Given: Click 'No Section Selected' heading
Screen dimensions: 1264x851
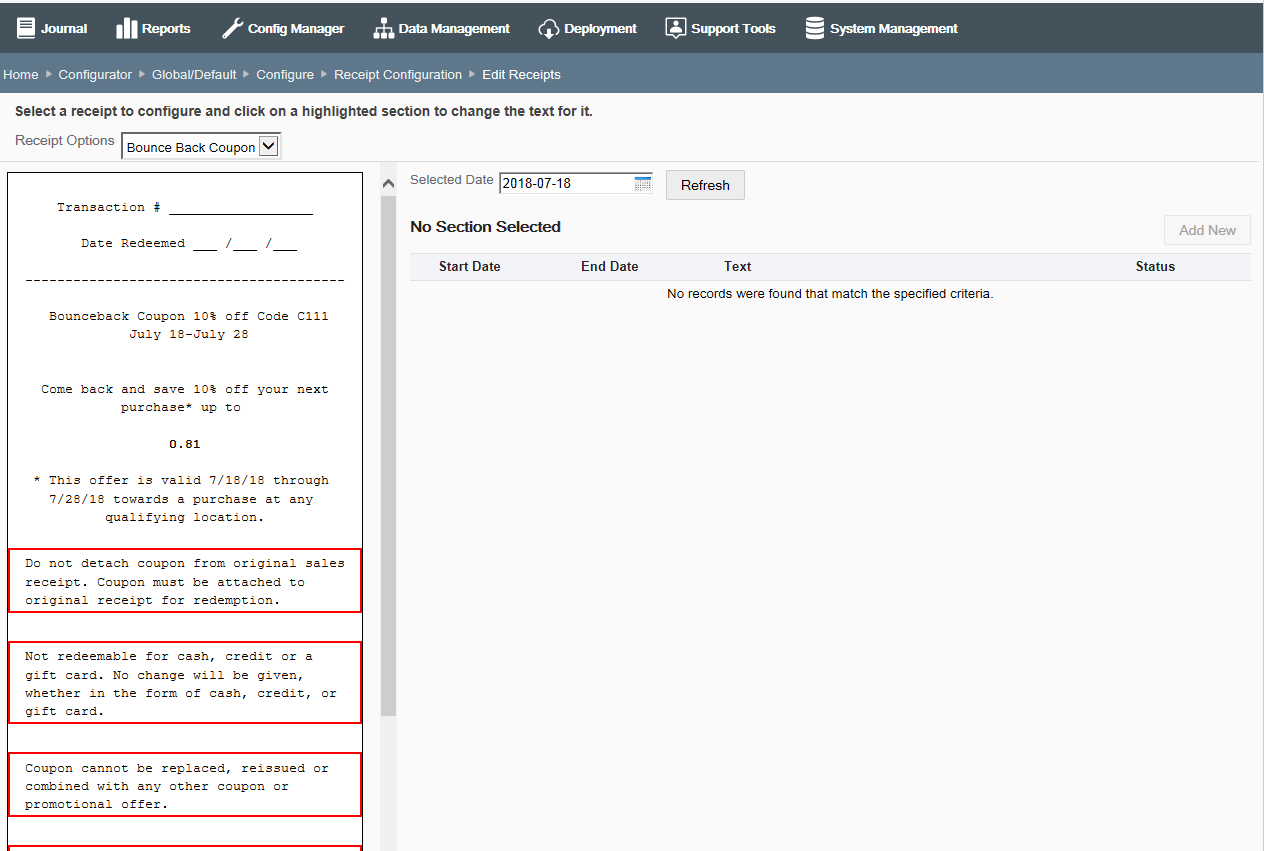Looking at the screenshot, I should coord(485,227).
